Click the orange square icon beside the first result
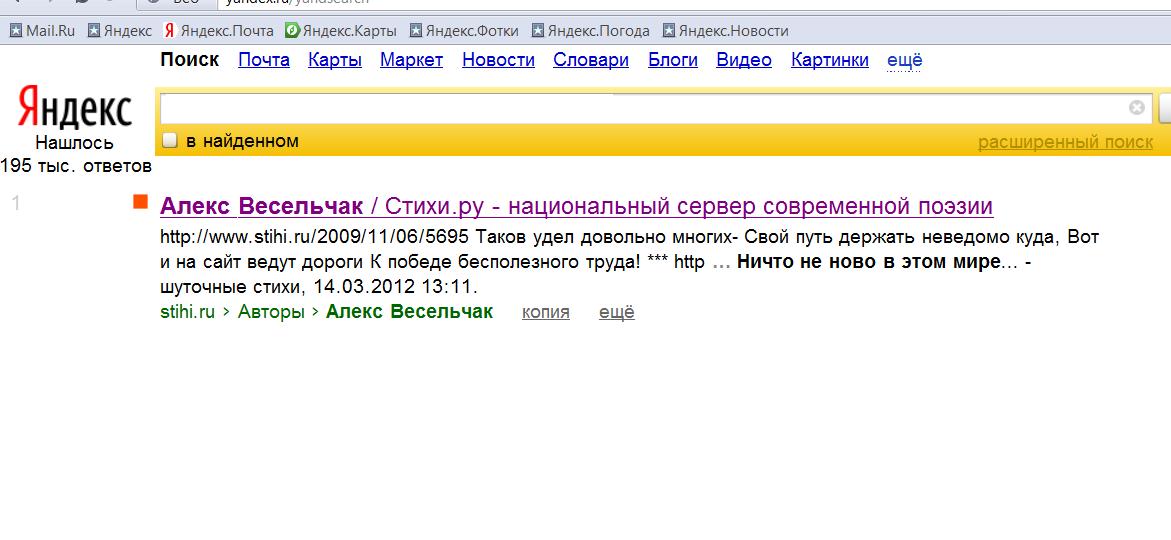Screen dimensions: 1171x540 pos(141,203)
